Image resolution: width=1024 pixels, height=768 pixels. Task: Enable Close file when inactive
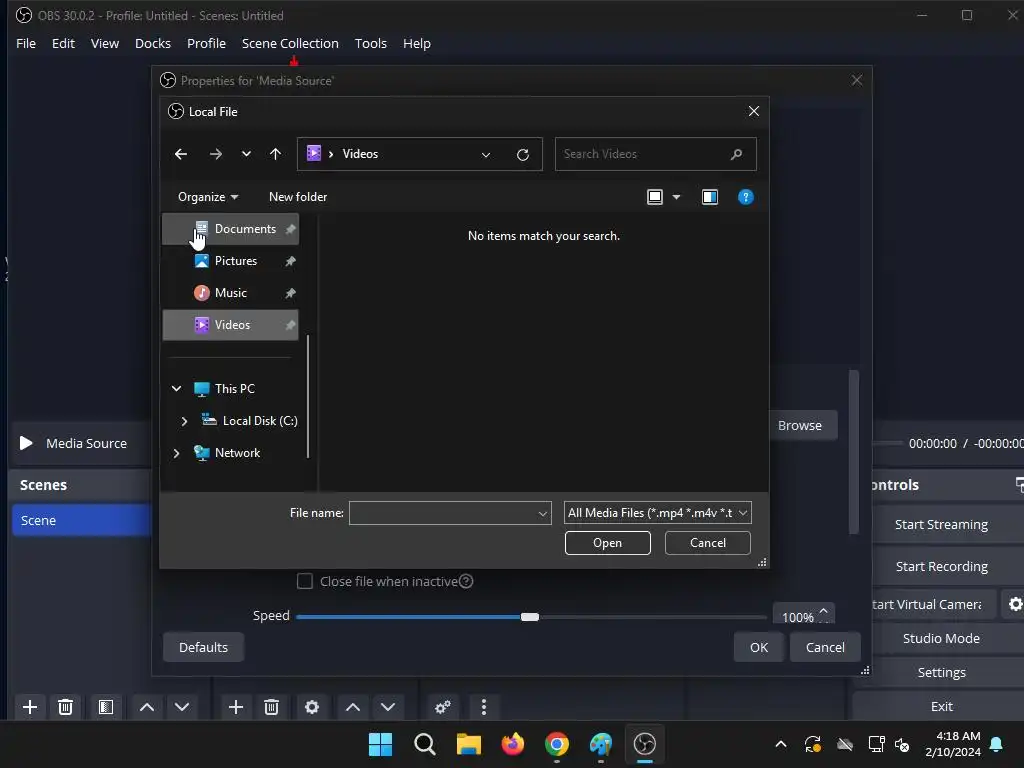pos(304,581)
